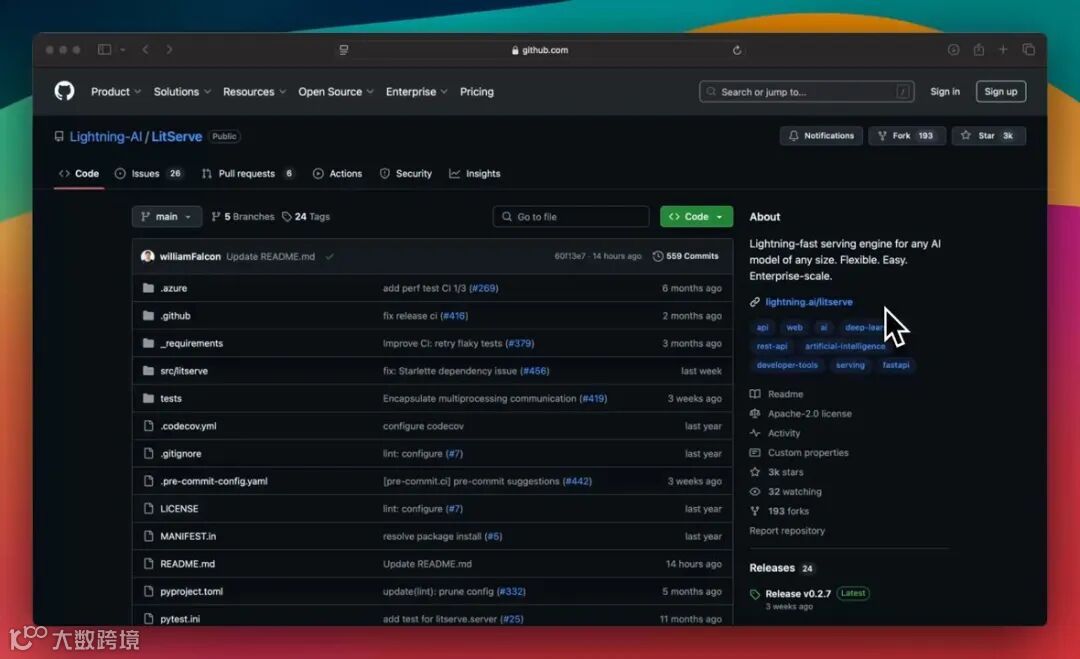The width and height of the screenshot is (1080, 659).
Task: Open the Lightning-AI organization link
Action: click(105, 136)
